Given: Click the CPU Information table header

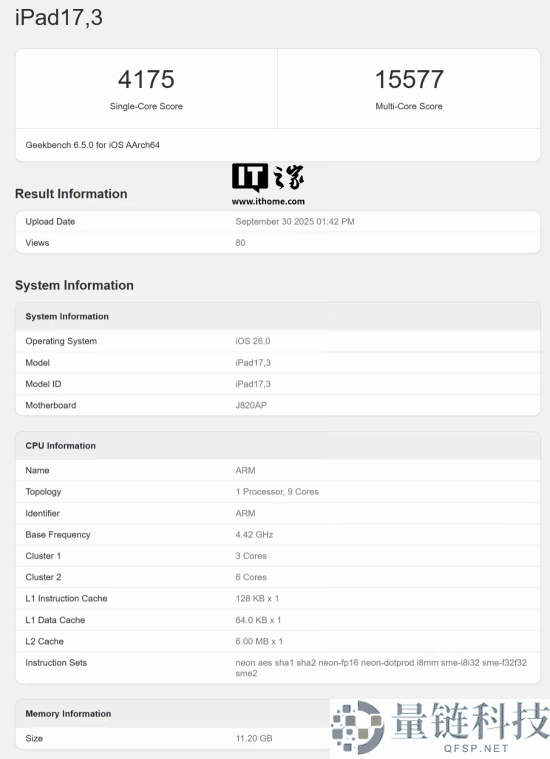Looking at the screenshot, I should [61, 446].
